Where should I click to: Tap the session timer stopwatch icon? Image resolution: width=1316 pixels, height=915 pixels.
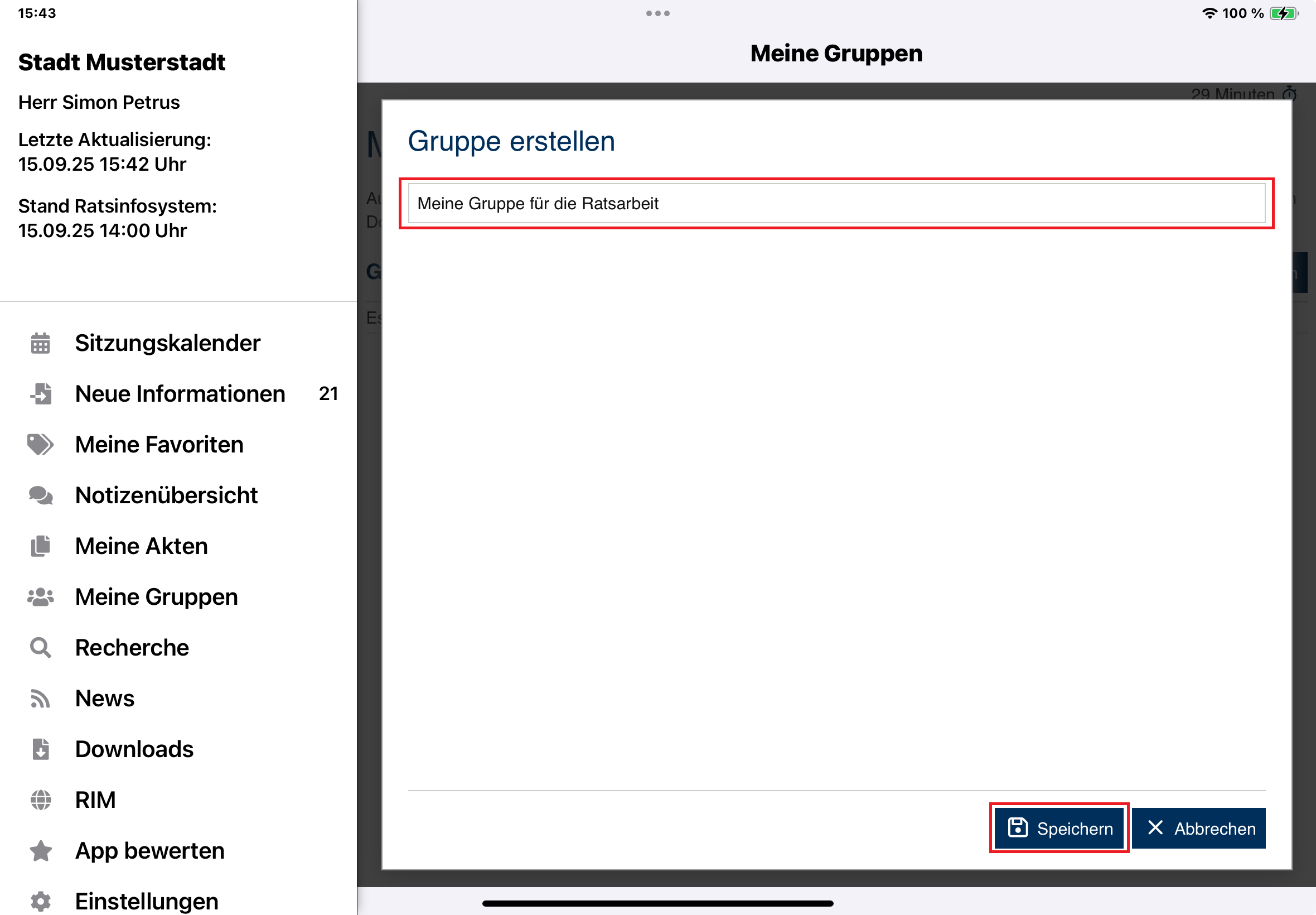tap(1289, 93)
